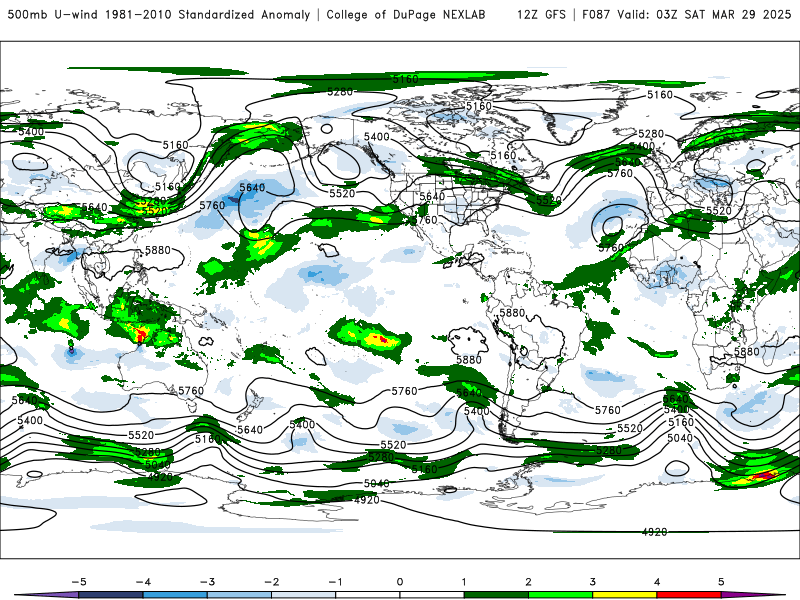Click the '5880' contour label over South America
This screenshot has width=800, height=600.
[x=512, y=312]
